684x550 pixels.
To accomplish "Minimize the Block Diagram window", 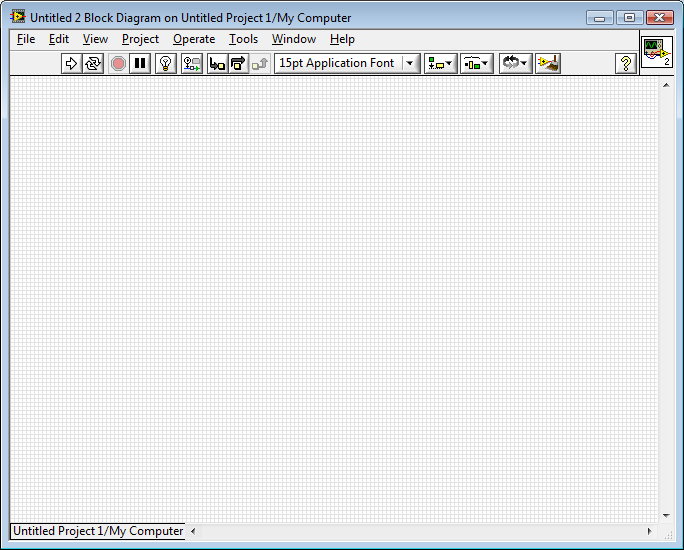I will pyautogui.click(x=600, y=18).
